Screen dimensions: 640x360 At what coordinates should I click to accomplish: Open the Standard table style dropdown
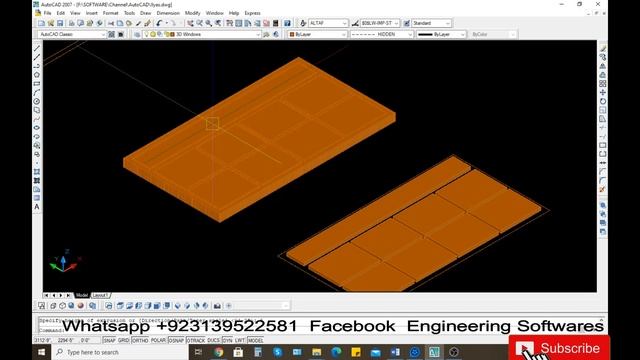[x=431, y=23]
